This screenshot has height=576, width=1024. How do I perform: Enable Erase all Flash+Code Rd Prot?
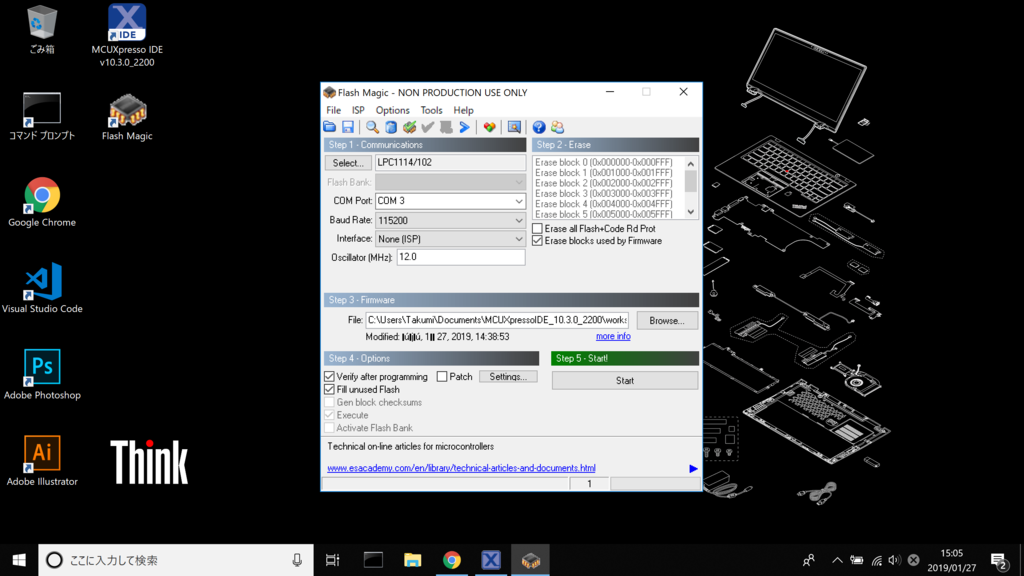point(537,229)
